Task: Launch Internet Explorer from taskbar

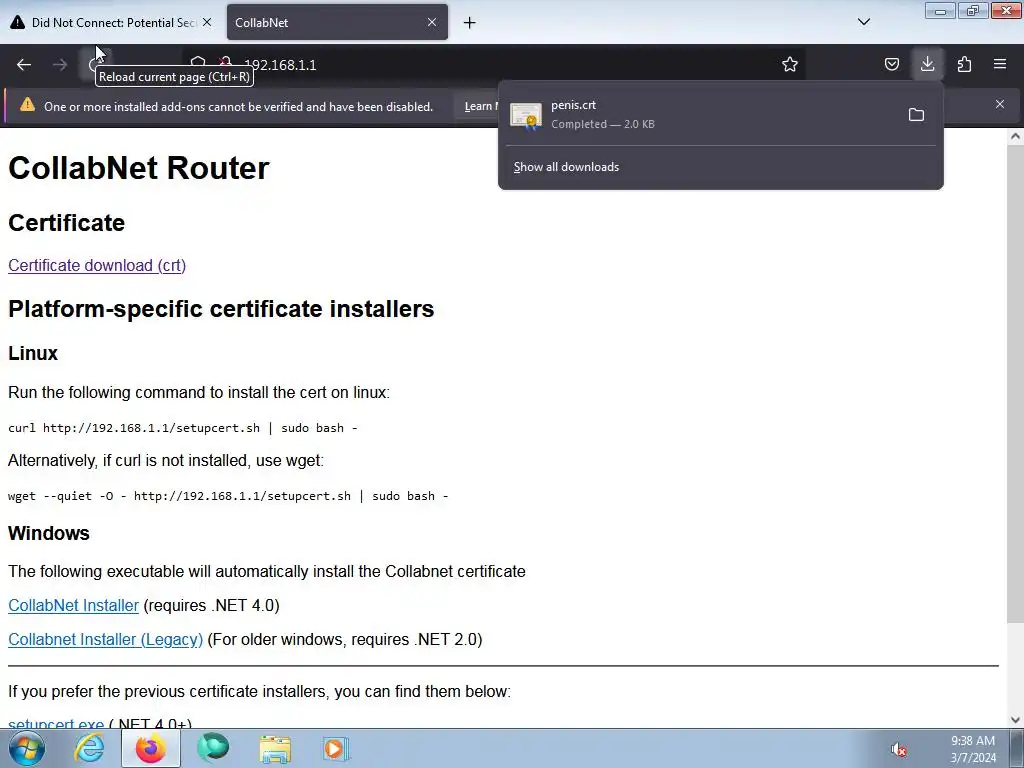Action: coord(88,748)
